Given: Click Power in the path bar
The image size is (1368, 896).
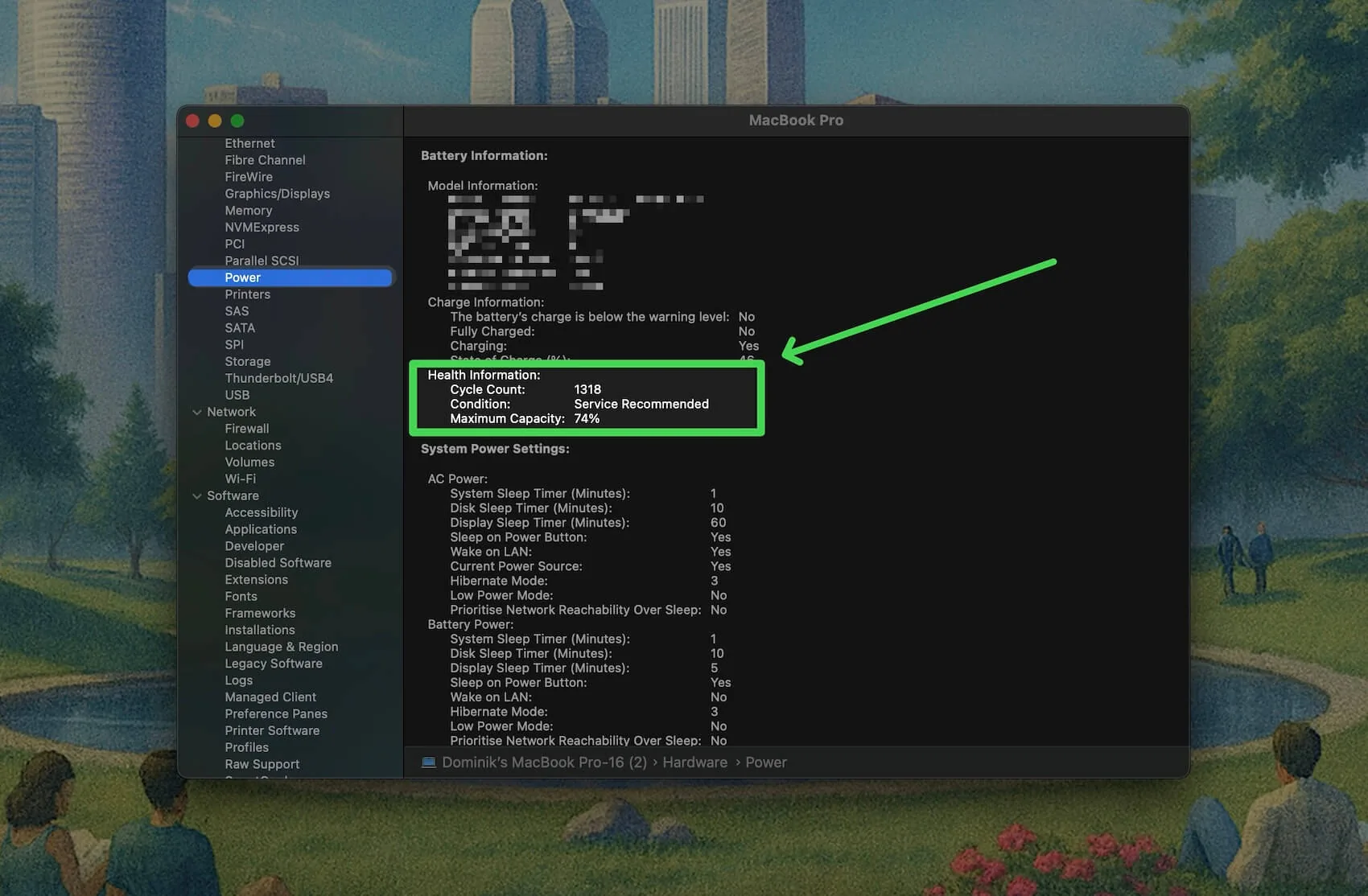Looking at the screenshot, I should click(x=765, y=762).
